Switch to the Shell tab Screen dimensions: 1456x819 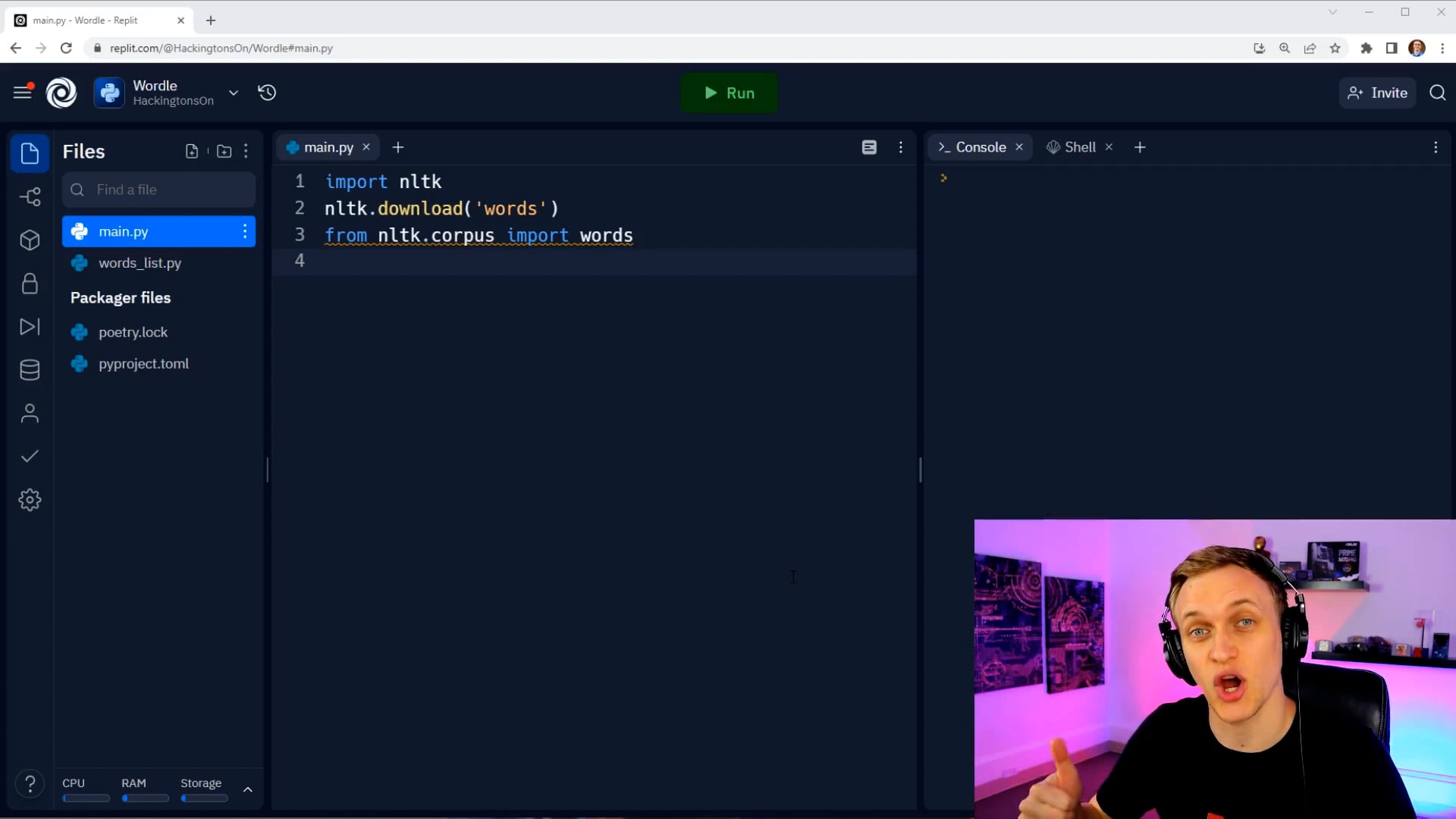[x=1079, y=147]
